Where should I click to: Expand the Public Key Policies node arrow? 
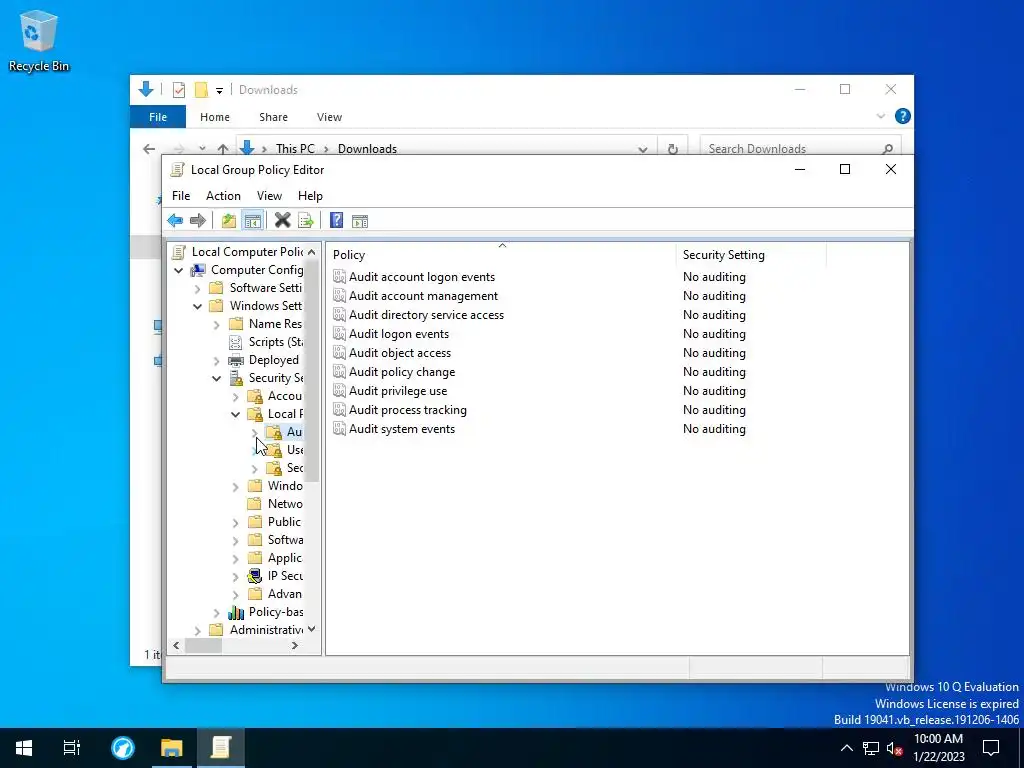(236, 522)
